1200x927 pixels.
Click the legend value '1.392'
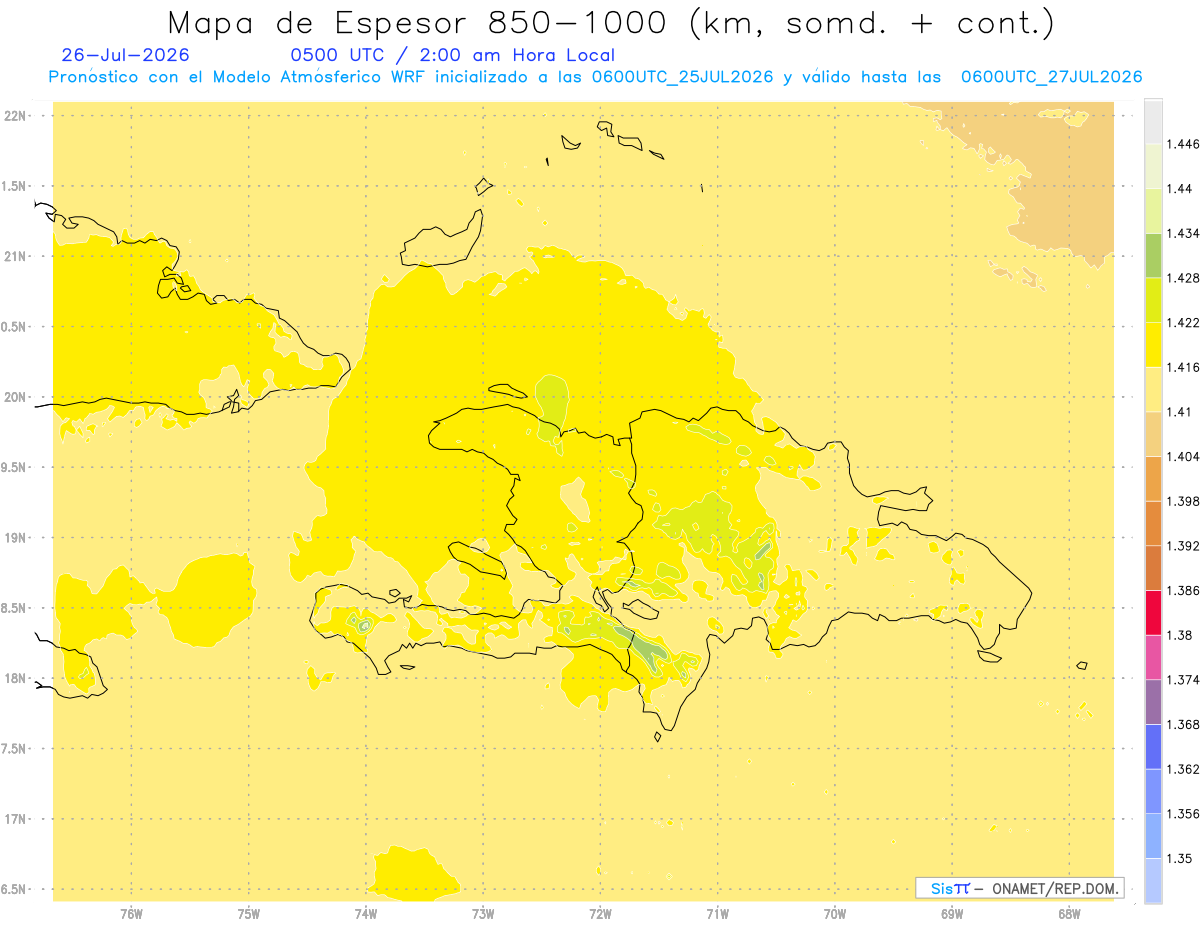[x=1183, y=546]
